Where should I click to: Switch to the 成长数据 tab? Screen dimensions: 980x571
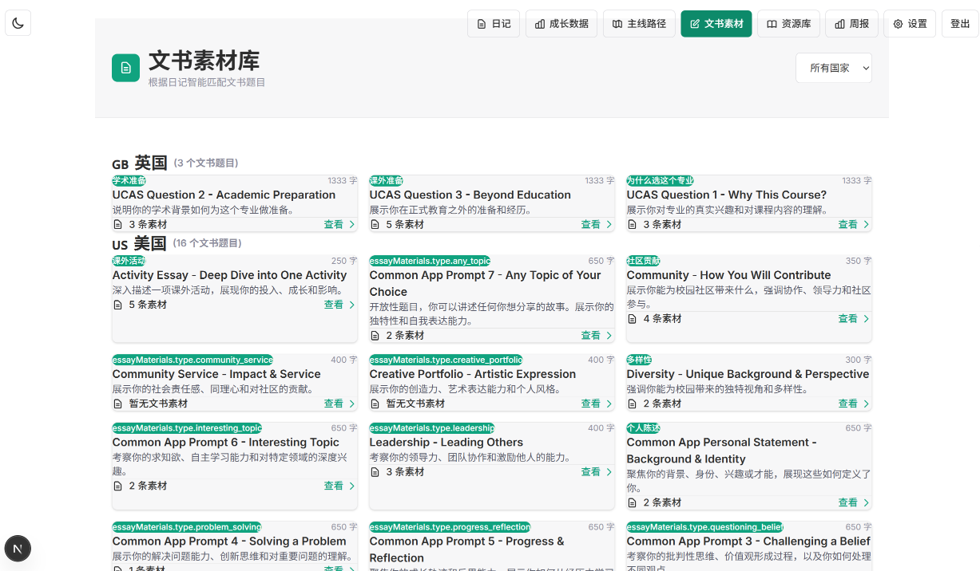(x=561, y=24)
